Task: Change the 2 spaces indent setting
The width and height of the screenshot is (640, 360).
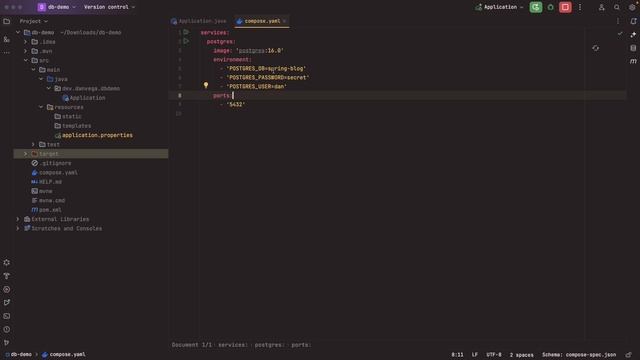Action: (521, 355)
